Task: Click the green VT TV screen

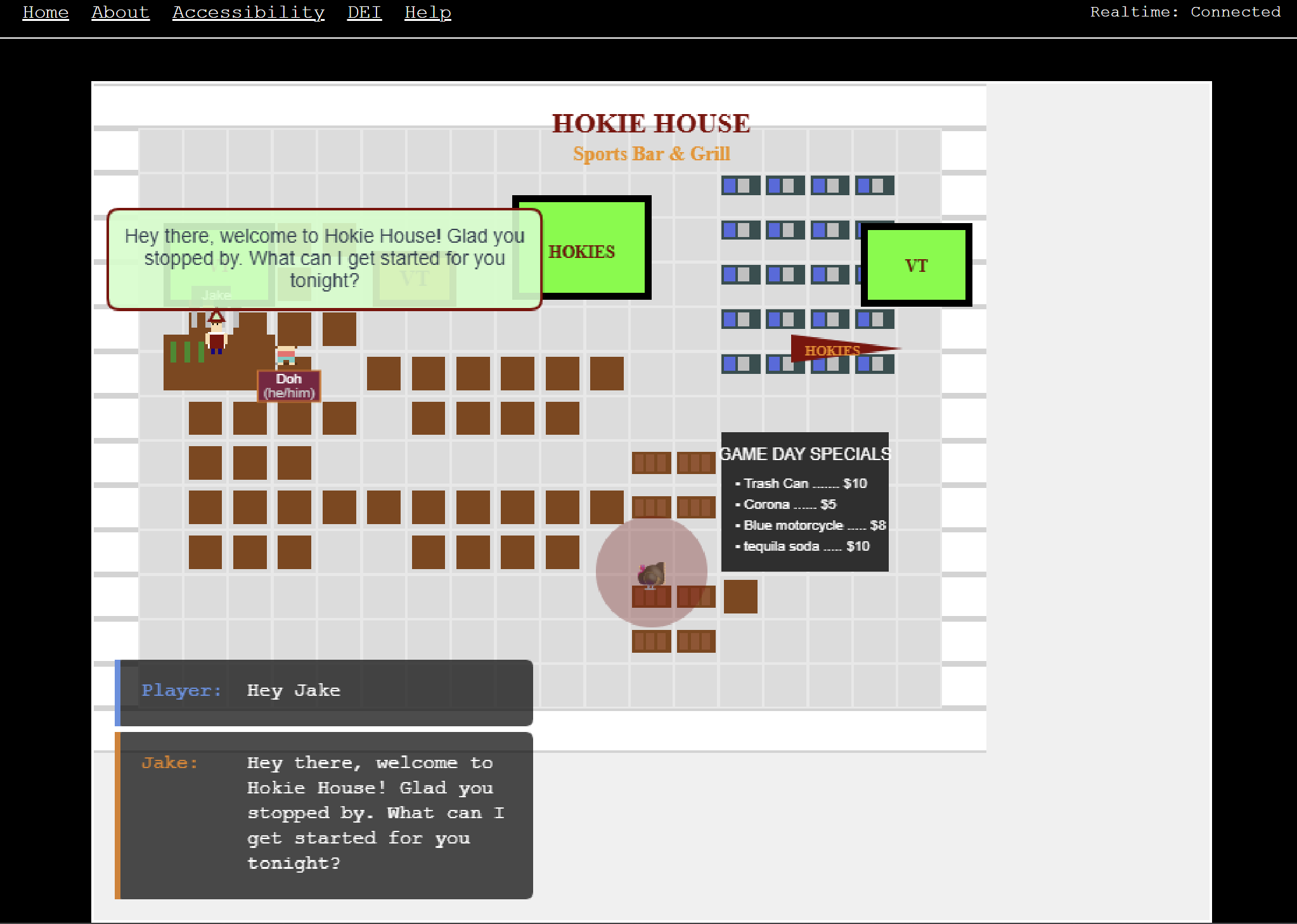Action: click(916, 265)
